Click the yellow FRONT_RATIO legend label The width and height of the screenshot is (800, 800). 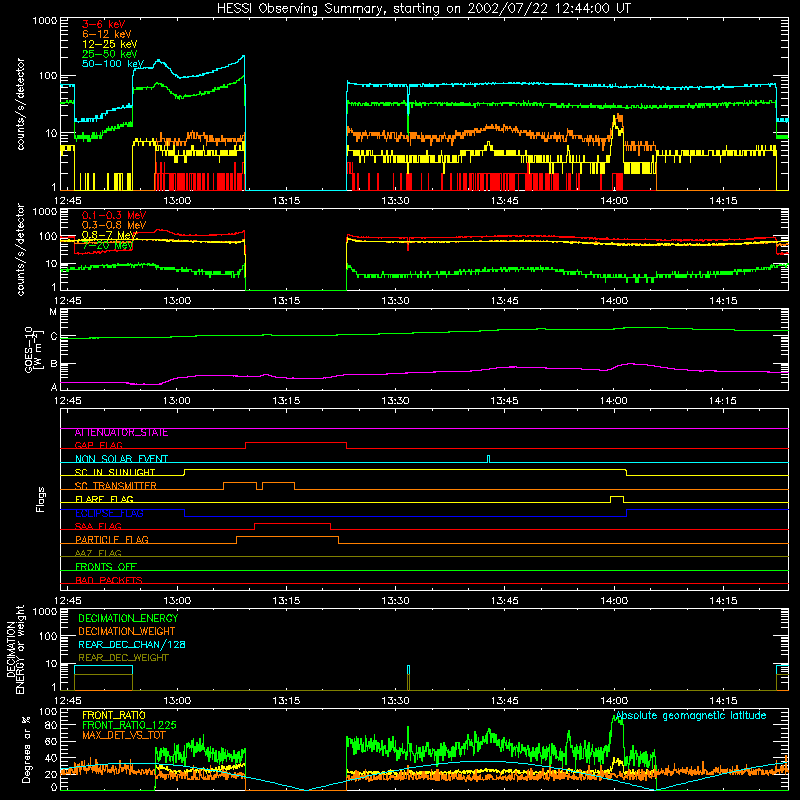[x=114, y=715]
